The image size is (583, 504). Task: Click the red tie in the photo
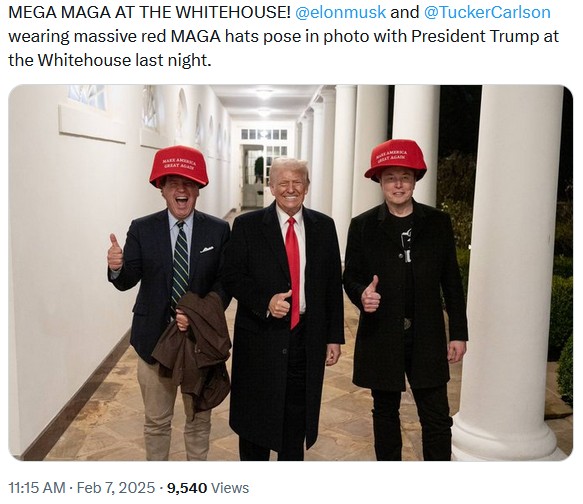point(293,272)
